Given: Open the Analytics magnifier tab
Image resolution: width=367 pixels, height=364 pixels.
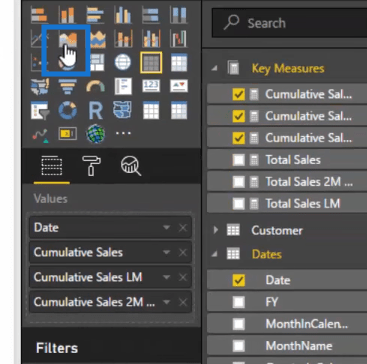Looking at the screenshot, I should pyautogui.click(x=131, y=166).
